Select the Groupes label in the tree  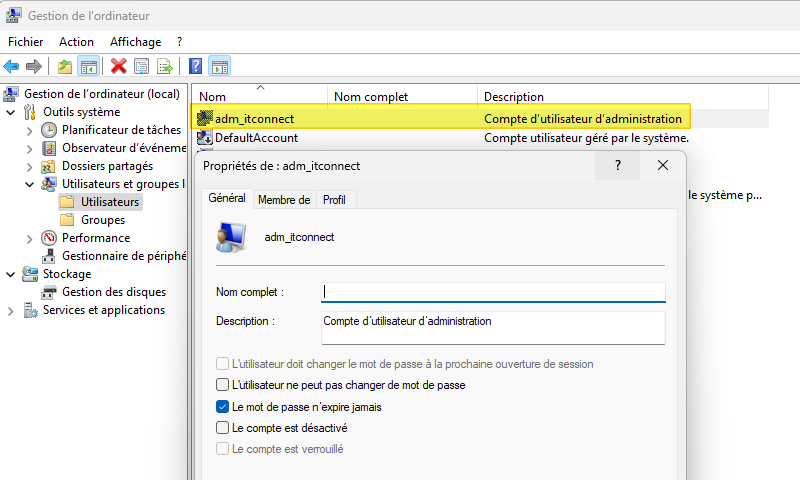pos(103,220)
